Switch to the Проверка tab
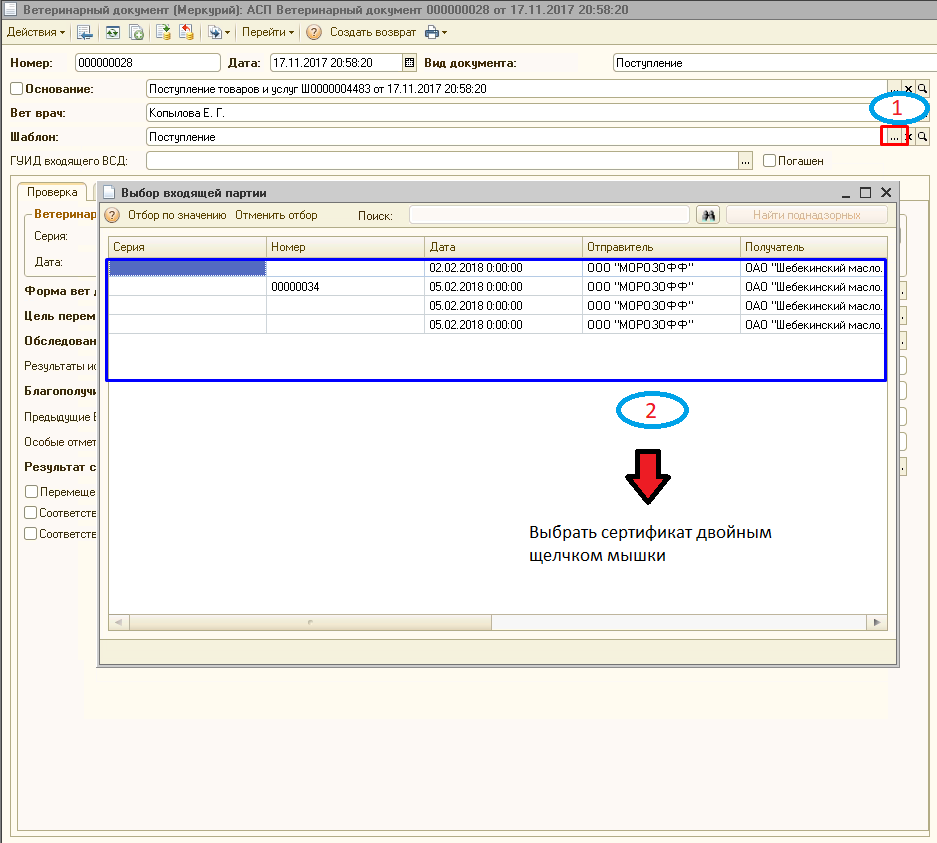The width and height of the screenshot is (937, 843). point(52,192)
